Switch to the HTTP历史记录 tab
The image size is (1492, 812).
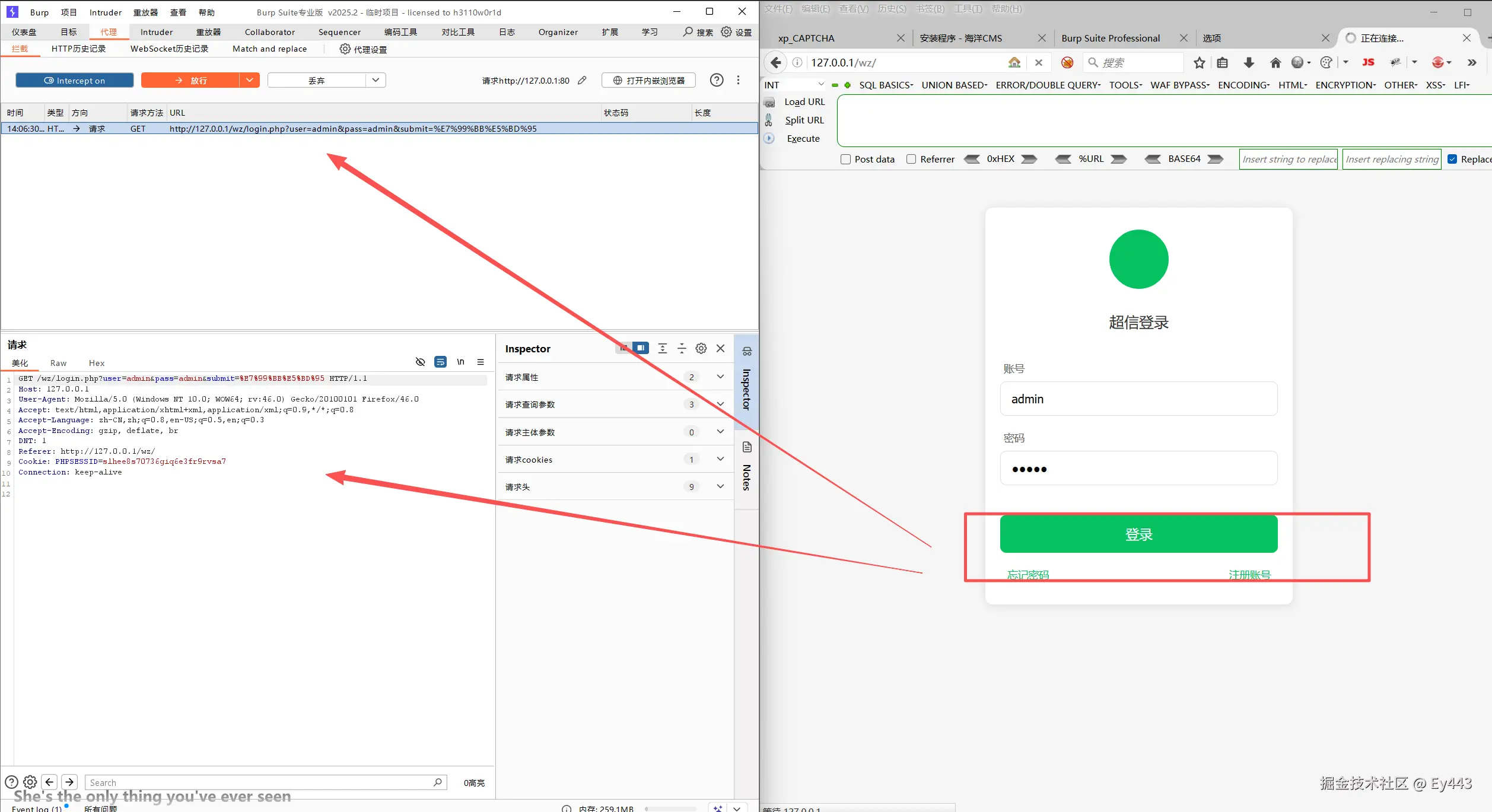click(78, 49)
